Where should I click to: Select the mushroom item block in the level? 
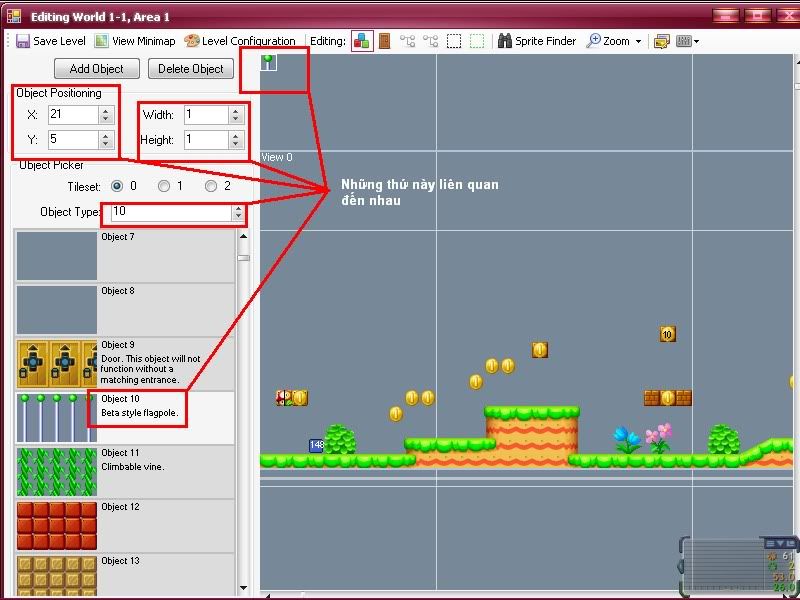pos(284,398)
